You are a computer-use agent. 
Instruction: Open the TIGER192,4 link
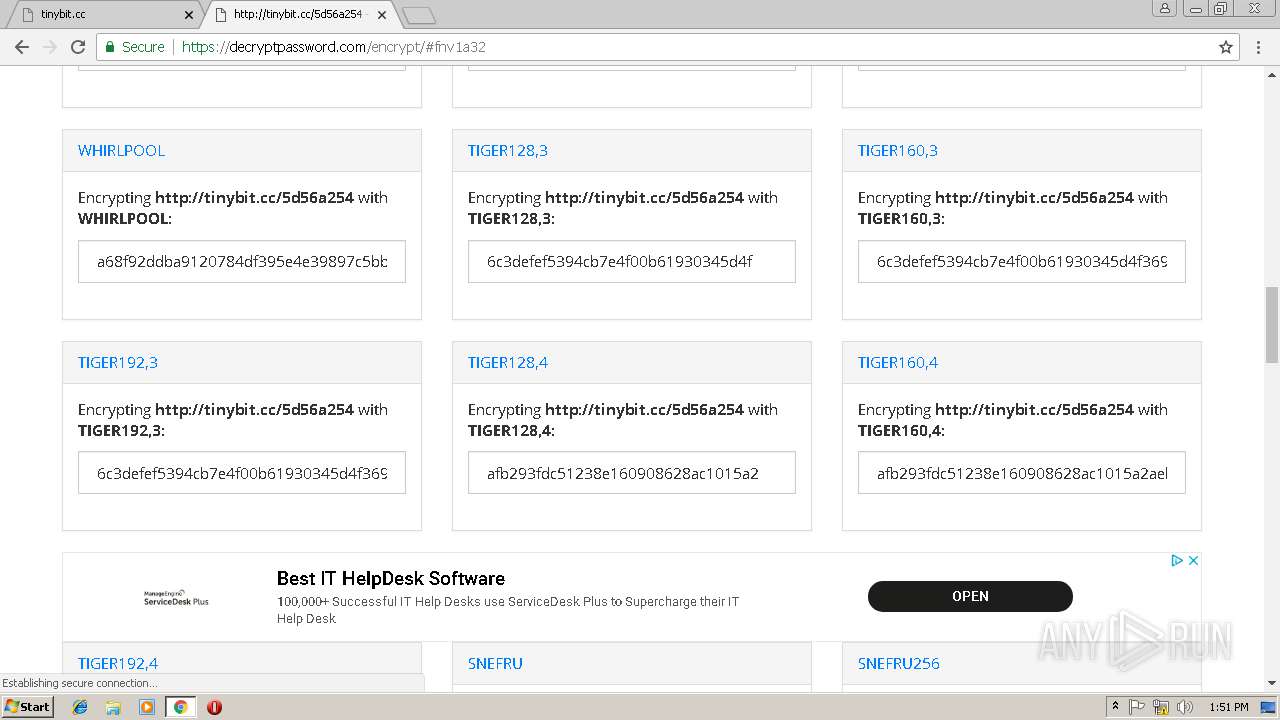[117, 664]
